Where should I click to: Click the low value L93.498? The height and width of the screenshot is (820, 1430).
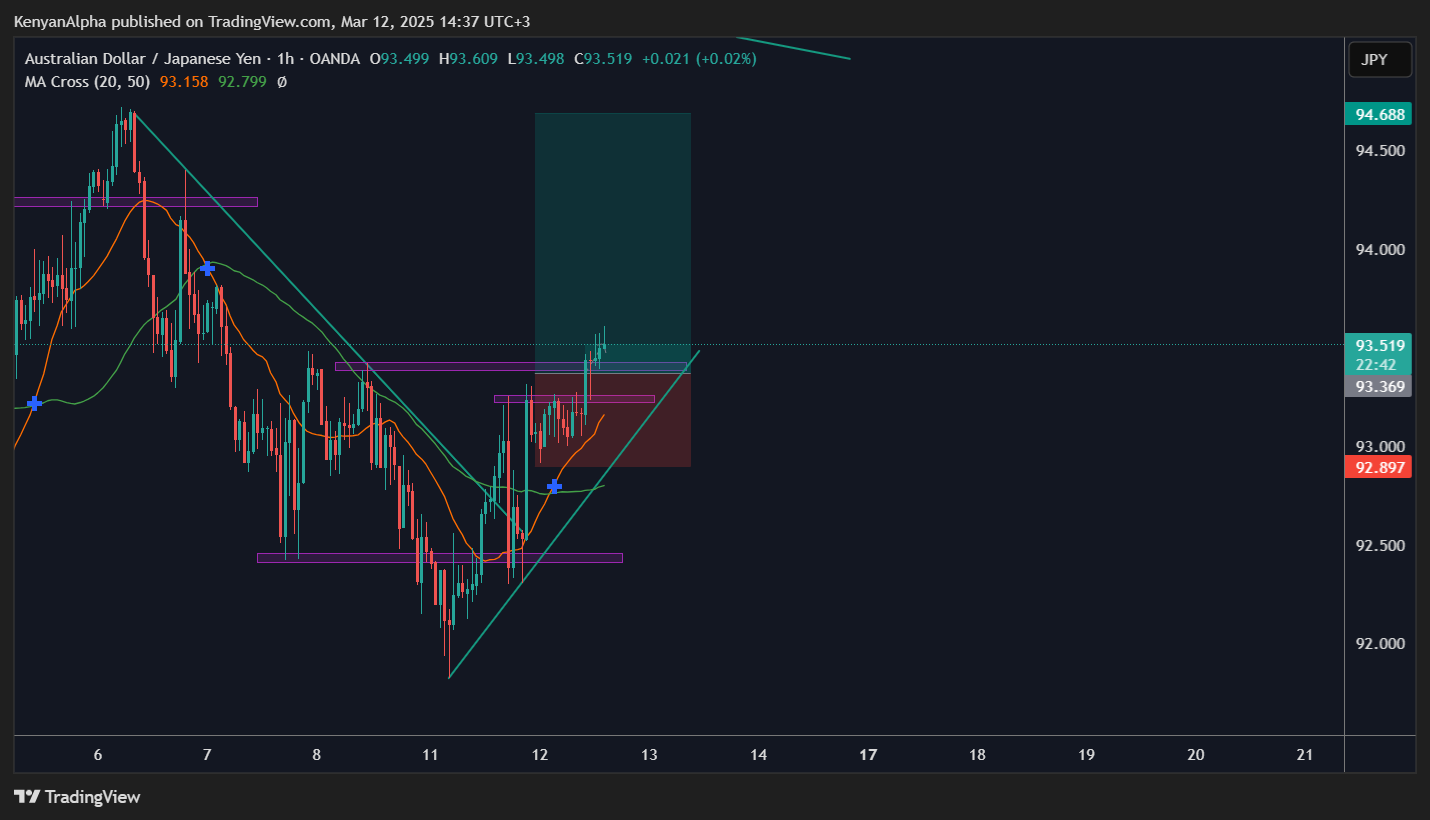pos(537,59)
